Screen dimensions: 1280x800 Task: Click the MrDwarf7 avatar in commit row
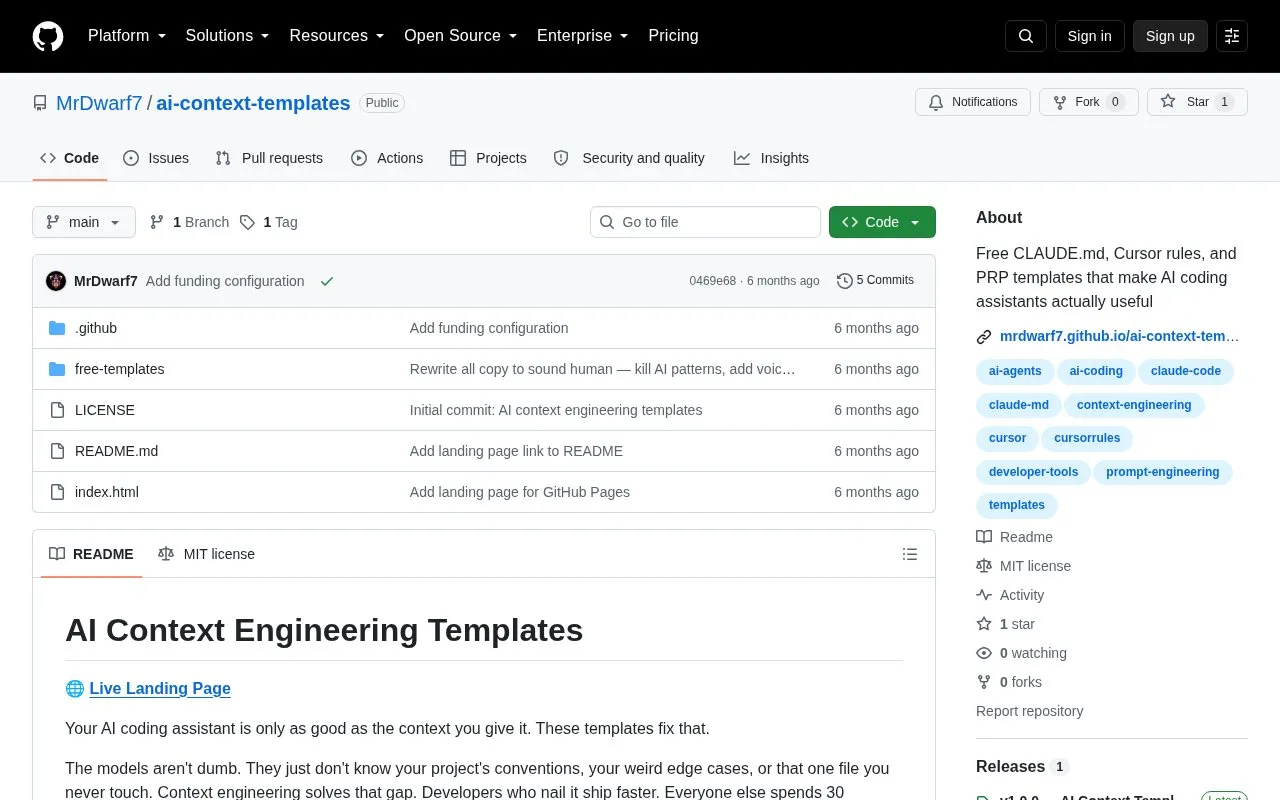[56, 281]
